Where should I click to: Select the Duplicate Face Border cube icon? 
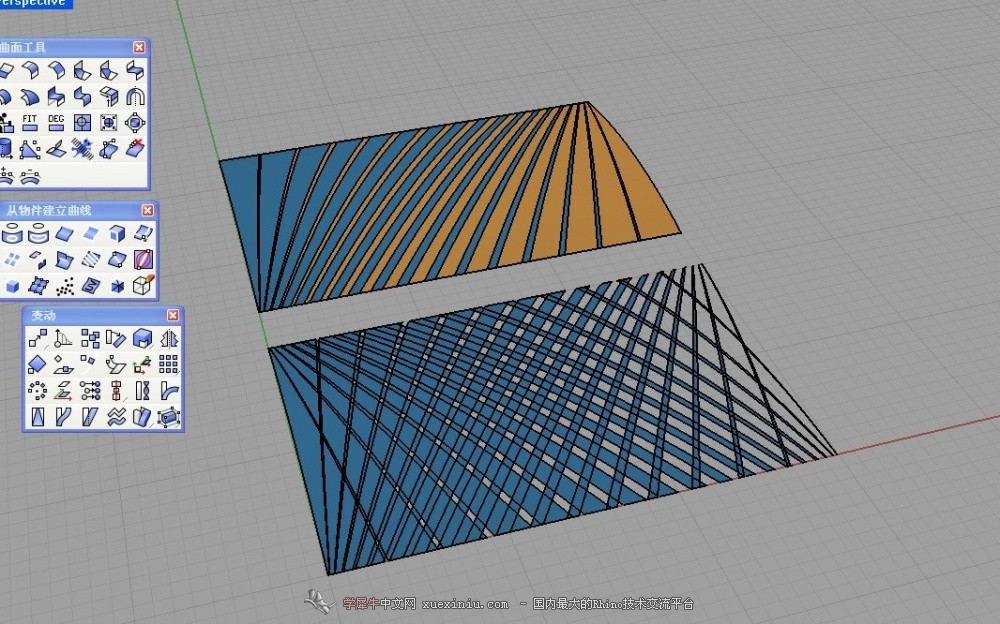117,234
